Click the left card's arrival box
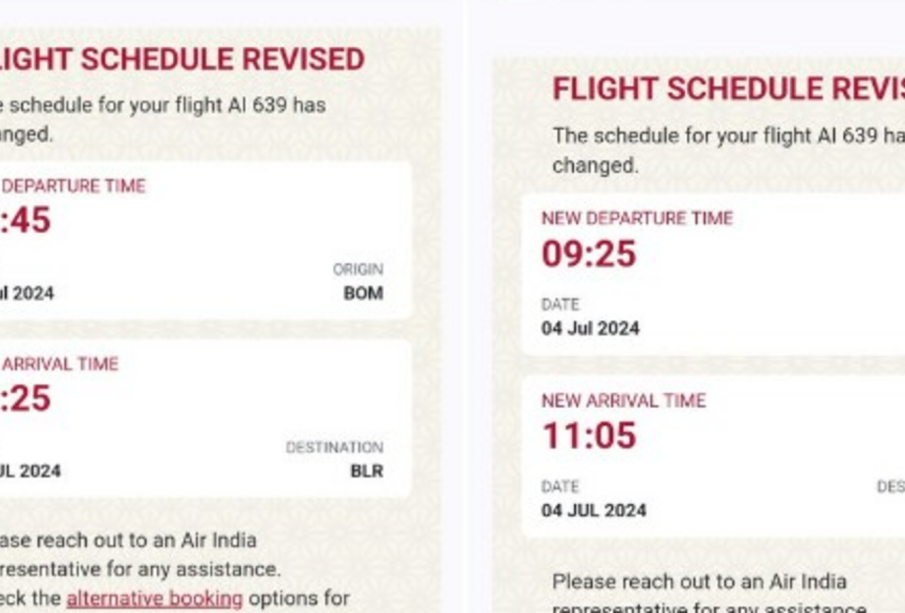Screen dimensions: 905x613 click(x=205, y=418)
